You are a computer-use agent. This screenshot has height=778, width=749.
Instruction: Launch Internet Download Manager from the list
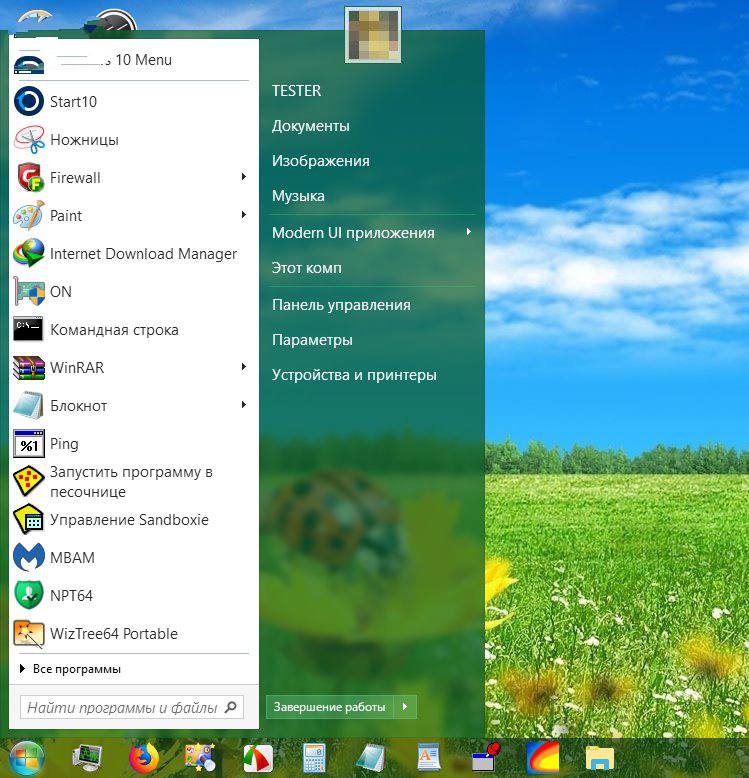pos(143,254)
